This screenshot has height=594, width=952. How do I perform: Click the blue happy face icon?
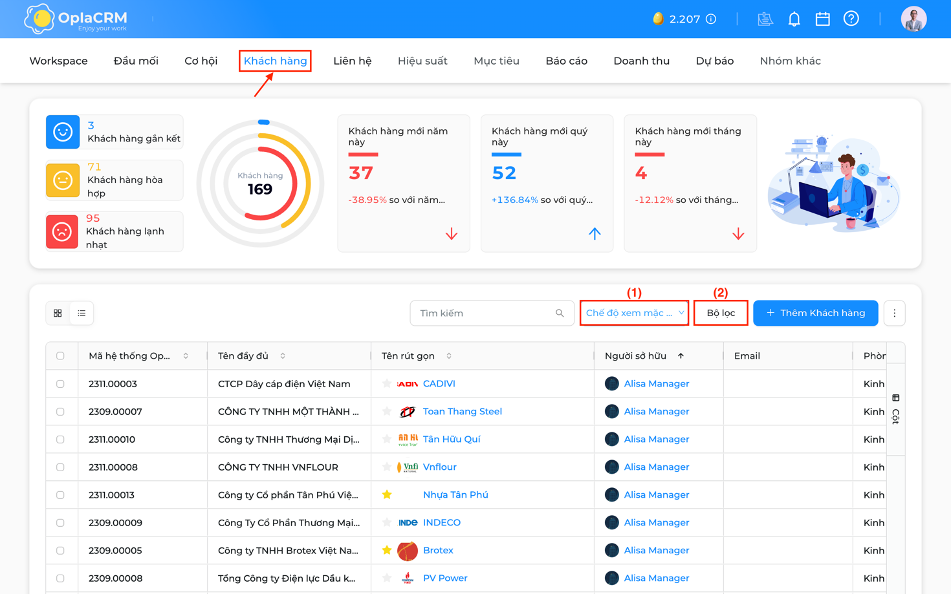click(x=63, y=132)
